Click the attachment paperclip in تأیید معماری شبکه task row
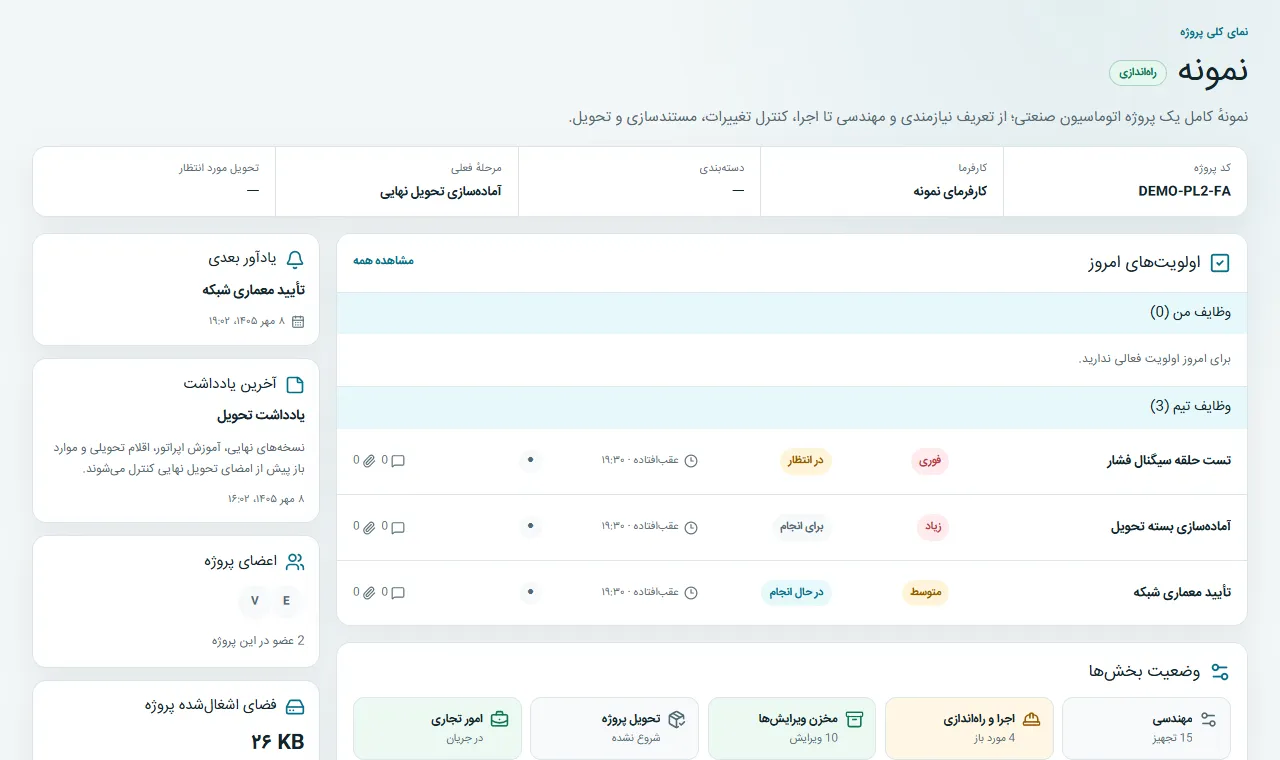 368,592
